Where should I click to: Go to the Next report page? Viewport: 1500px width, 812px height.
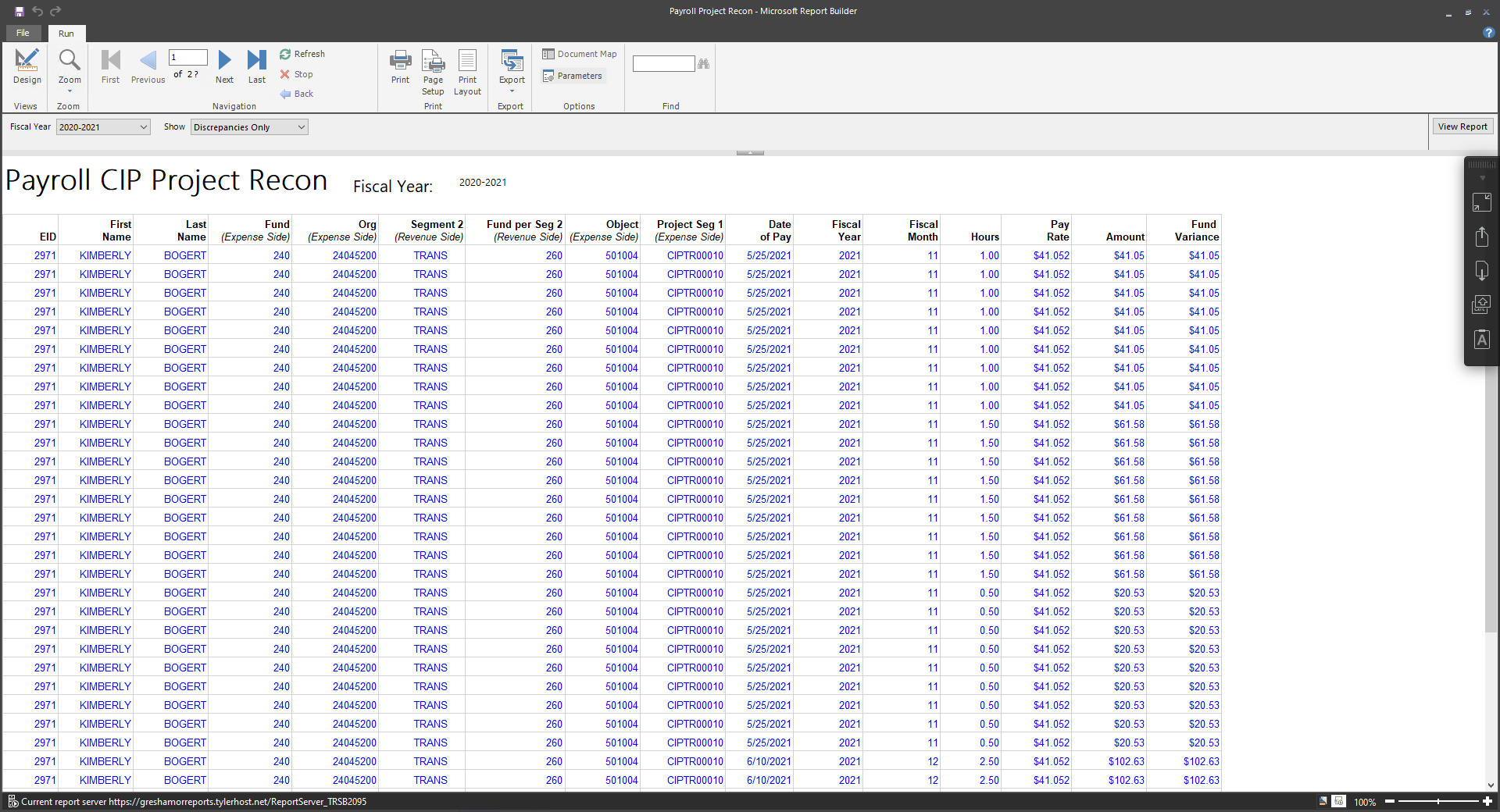pyautogui.click(x=224, y=66)
